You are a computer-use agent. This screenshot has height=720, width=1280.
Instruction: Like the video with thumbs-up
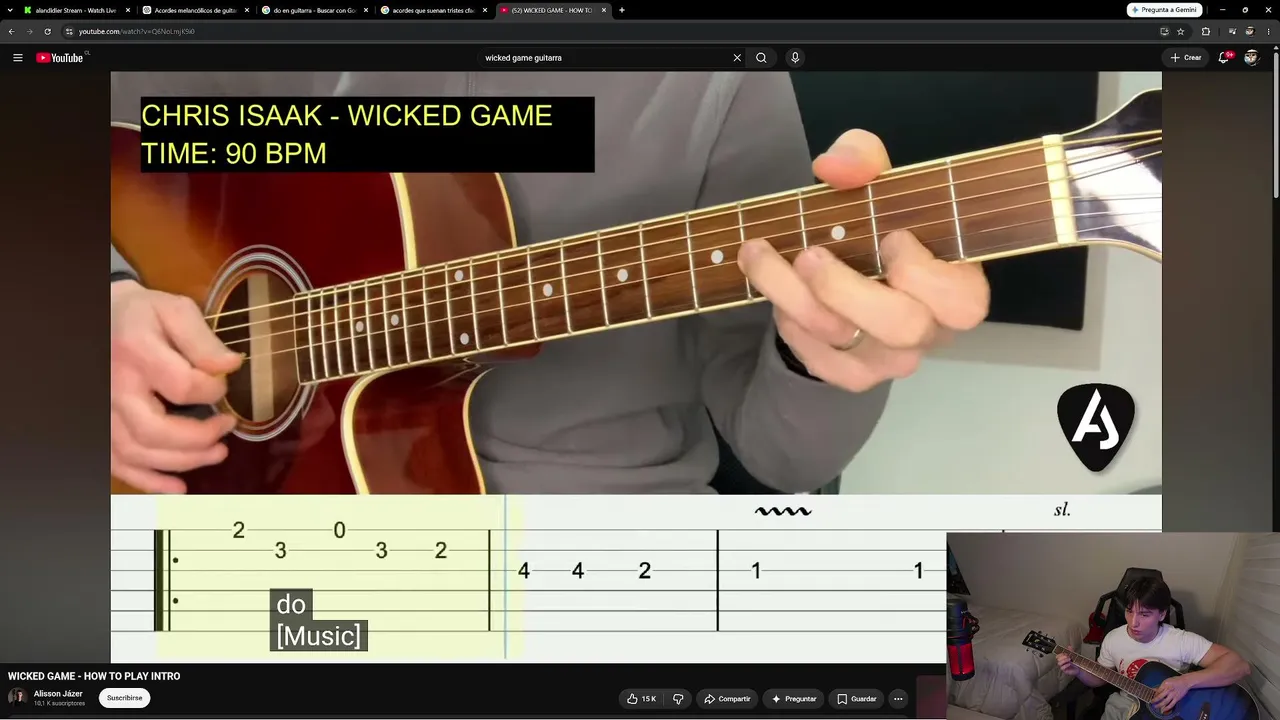click(x=641, y=699)
